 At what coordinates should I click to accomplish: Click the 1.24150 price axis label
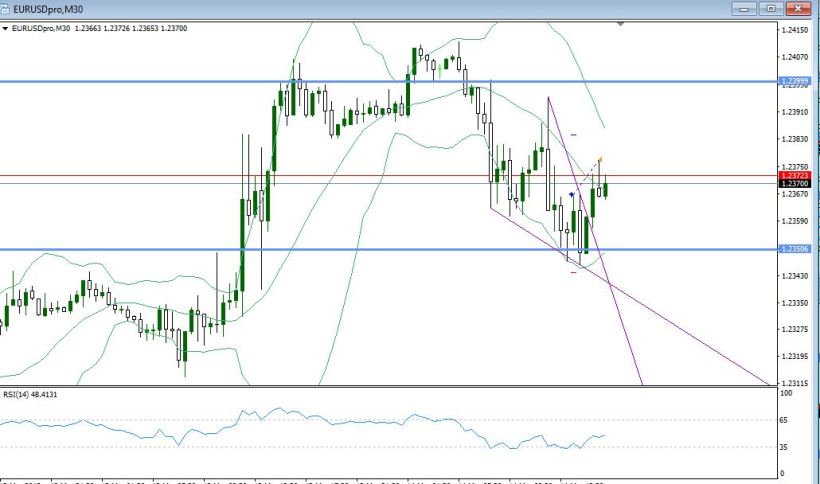[x=795, y=30]
